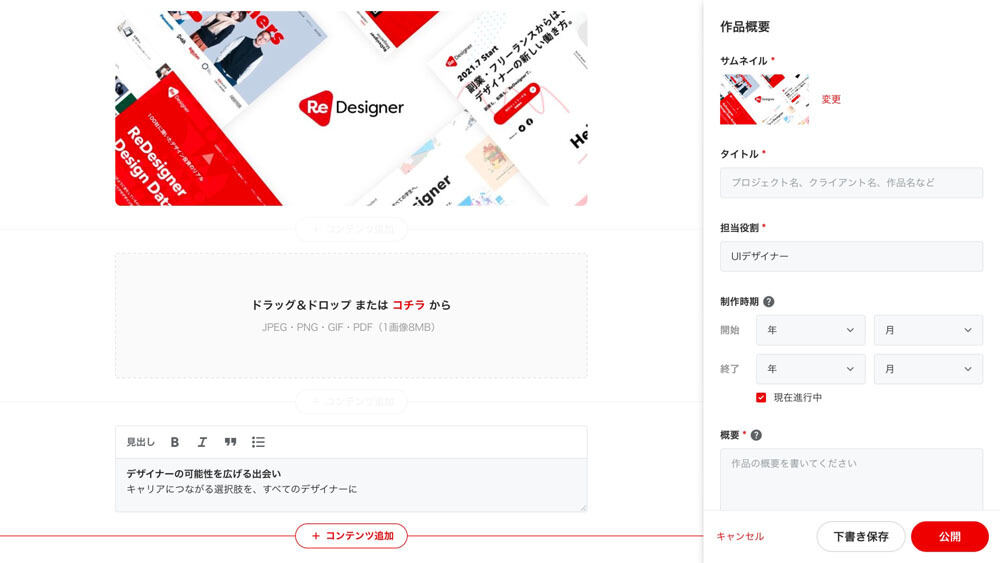Click the faded コンテンツ追加 button below the cover image
Screen dimensions: 1000x563
click(351, 229)
